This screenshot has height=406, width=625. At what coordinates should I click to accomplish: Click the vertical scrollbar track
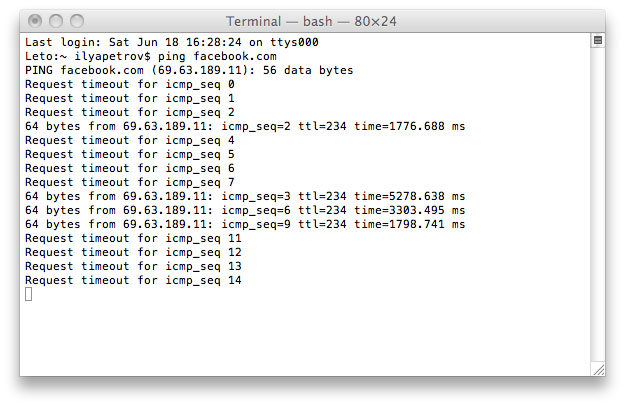tap(597, 200)
